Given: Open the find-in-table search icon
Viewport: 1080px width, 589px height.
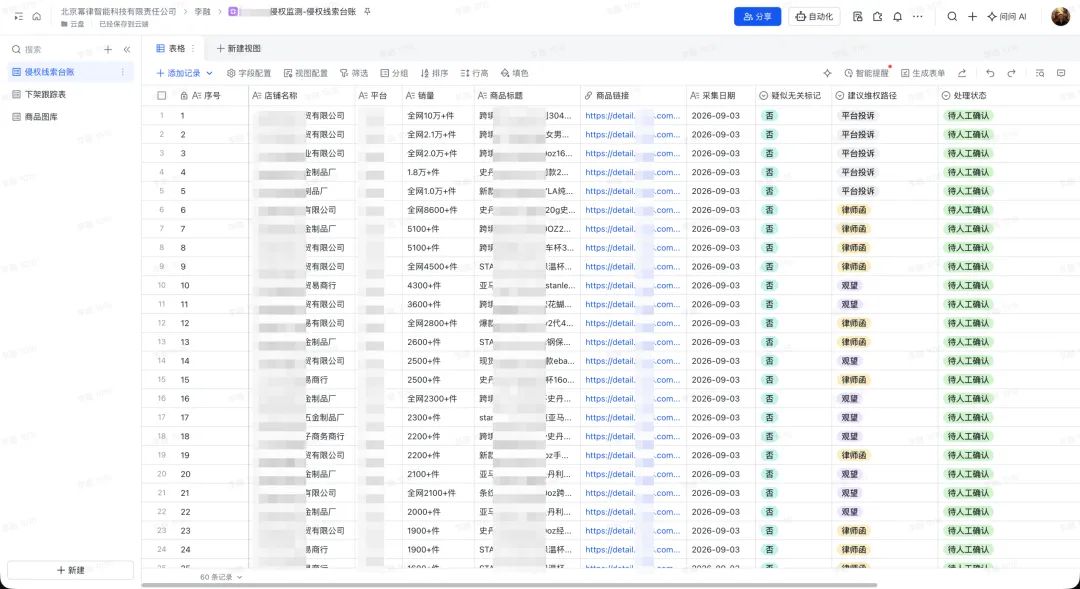Looking at the screenshot, I should [x=1040, y=73].
